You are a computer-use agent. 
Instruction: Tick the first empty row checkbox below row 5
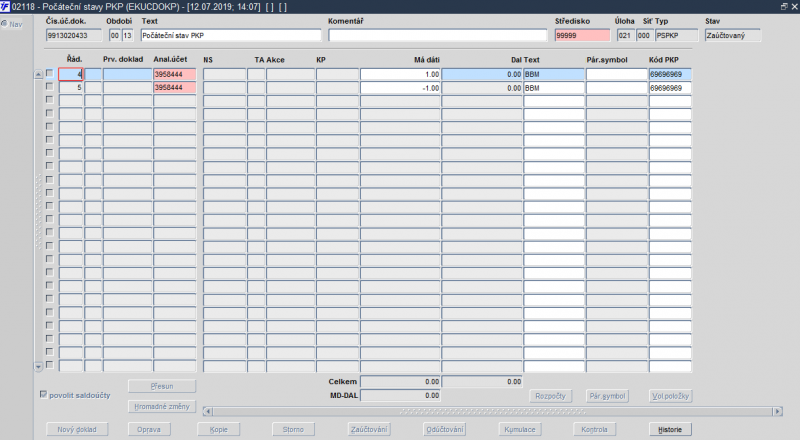coord(49,100)
